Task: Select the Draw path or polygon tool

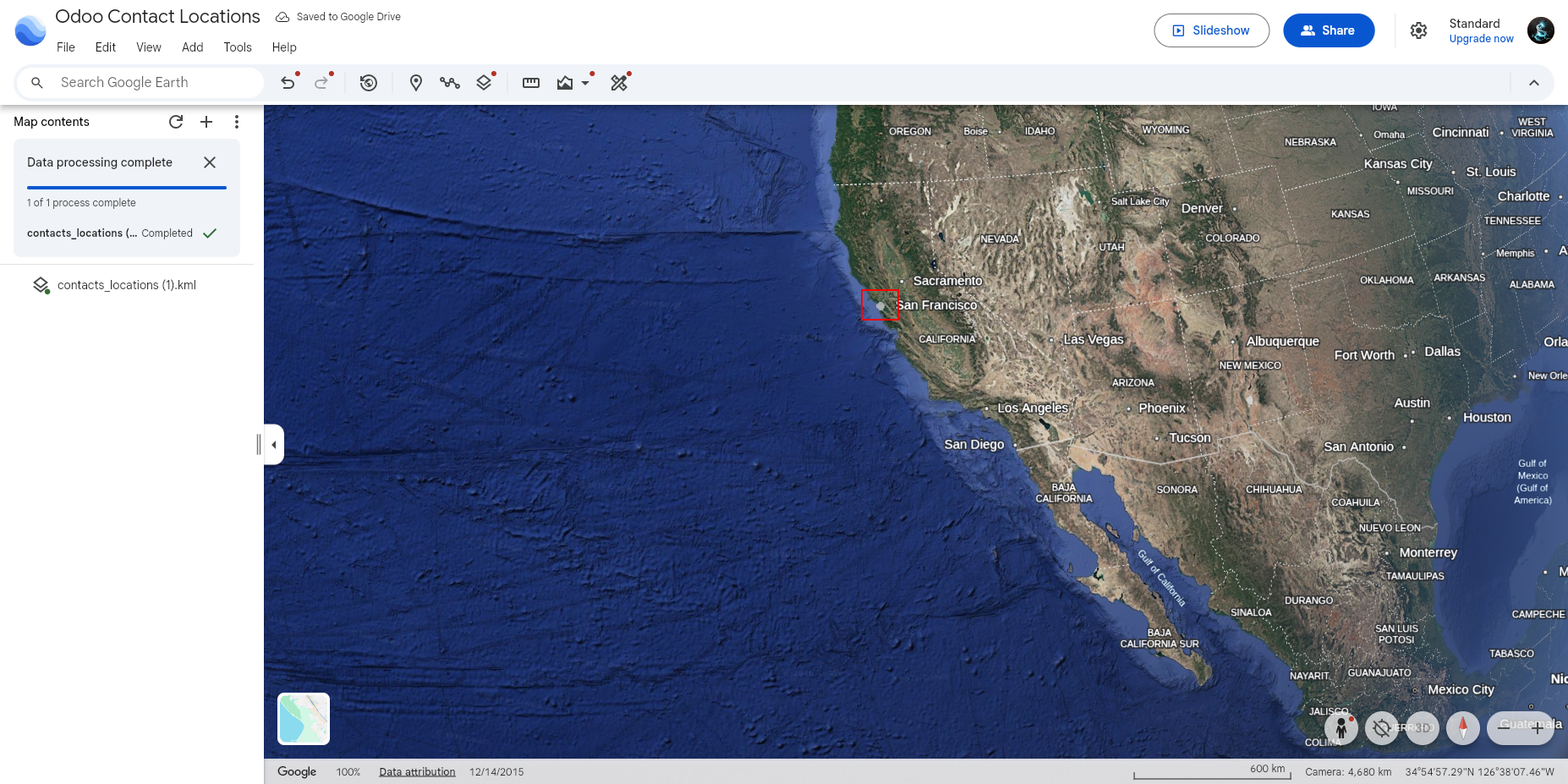Action: (x=450, y=83)
